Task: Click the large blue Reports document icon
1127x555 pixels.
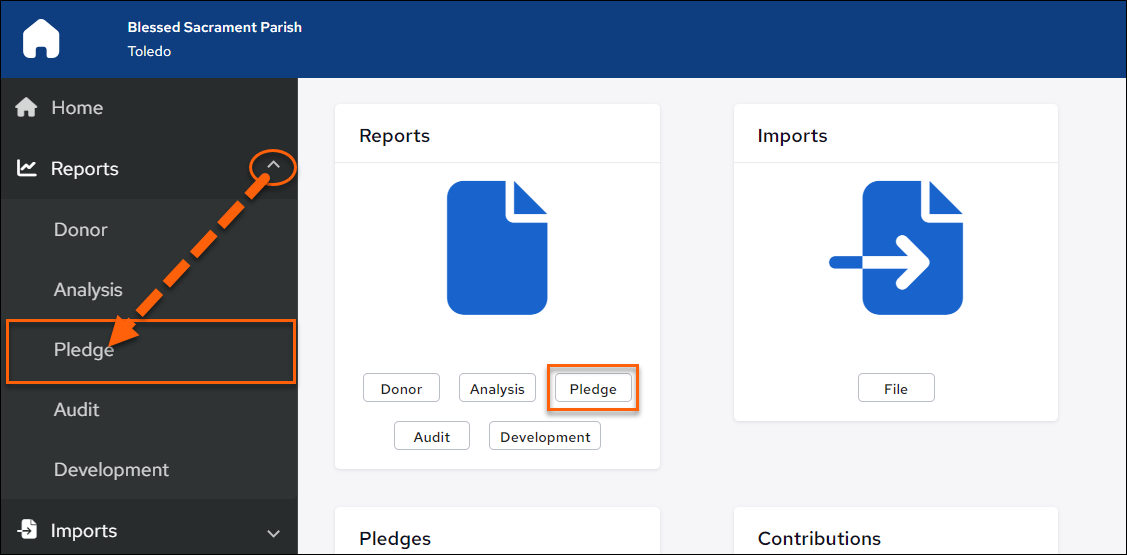Action: pyautogui.click(x=497, y=248)
